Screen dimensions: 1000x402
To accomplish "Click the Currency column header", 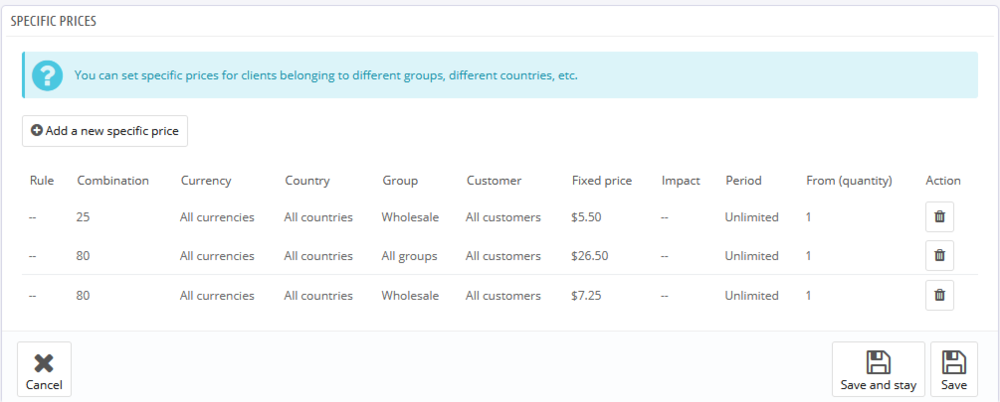I will (205, 181).
